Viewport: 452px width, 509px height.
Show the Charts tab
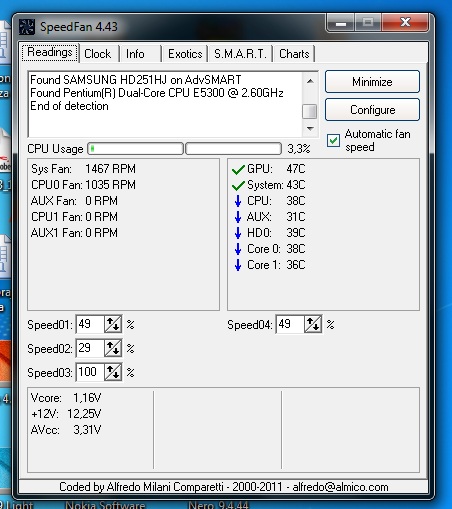tap(294, 54)
